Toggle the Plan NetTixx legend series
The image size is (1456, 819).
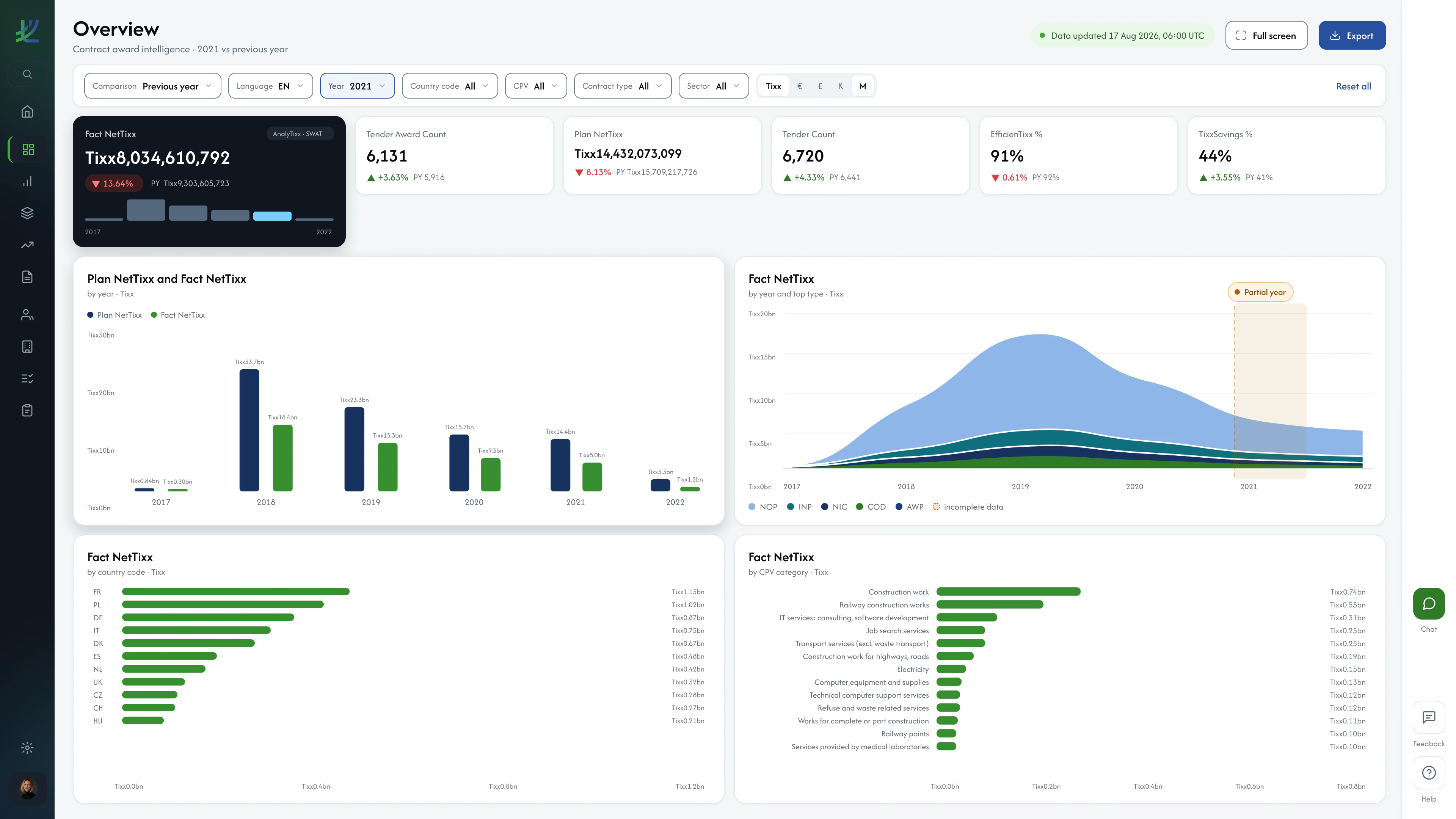tap(114, 315)
